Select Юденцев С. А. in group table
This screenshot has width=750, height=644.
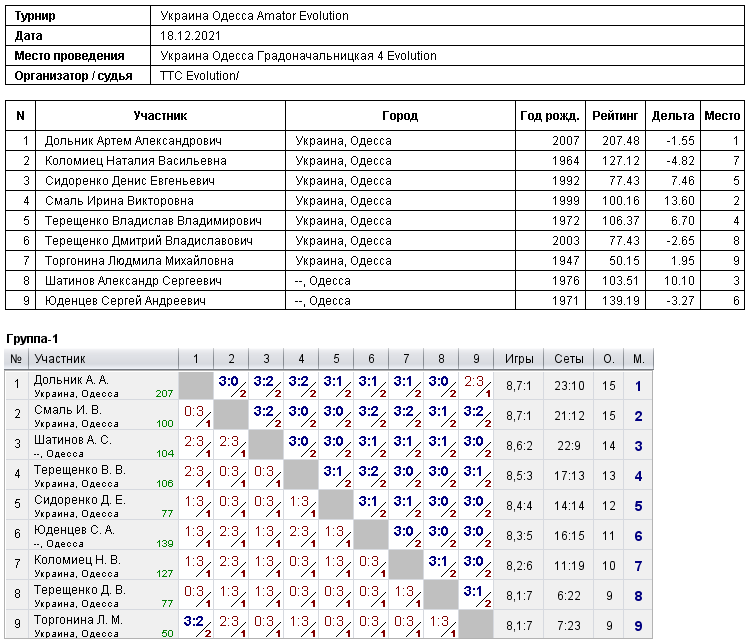tap(74, 530)
